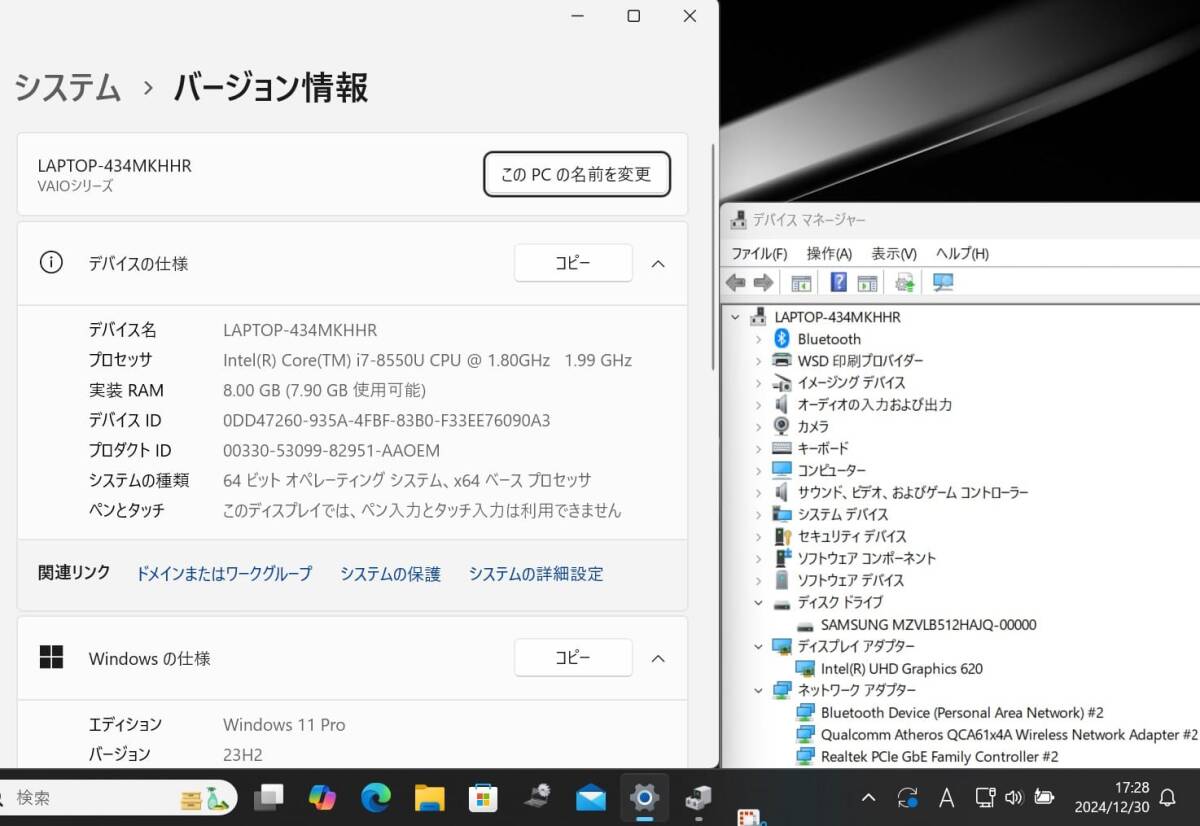Switch to Device Manager on the taskbar
Image resolution: width=1200 pixels, height=826 pixels.
tap(698, 797)
